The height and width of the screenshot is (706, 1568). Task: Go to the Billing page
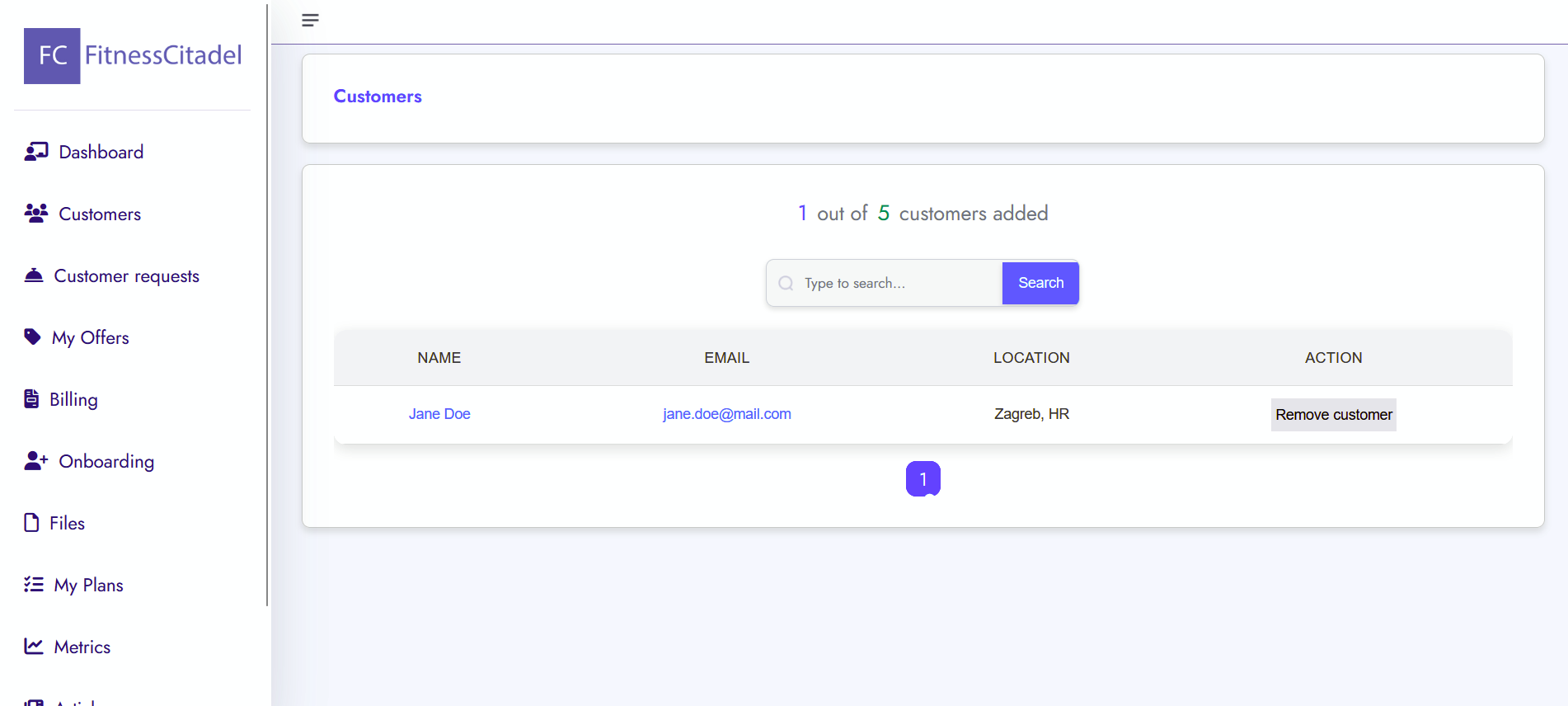(73, 400)
